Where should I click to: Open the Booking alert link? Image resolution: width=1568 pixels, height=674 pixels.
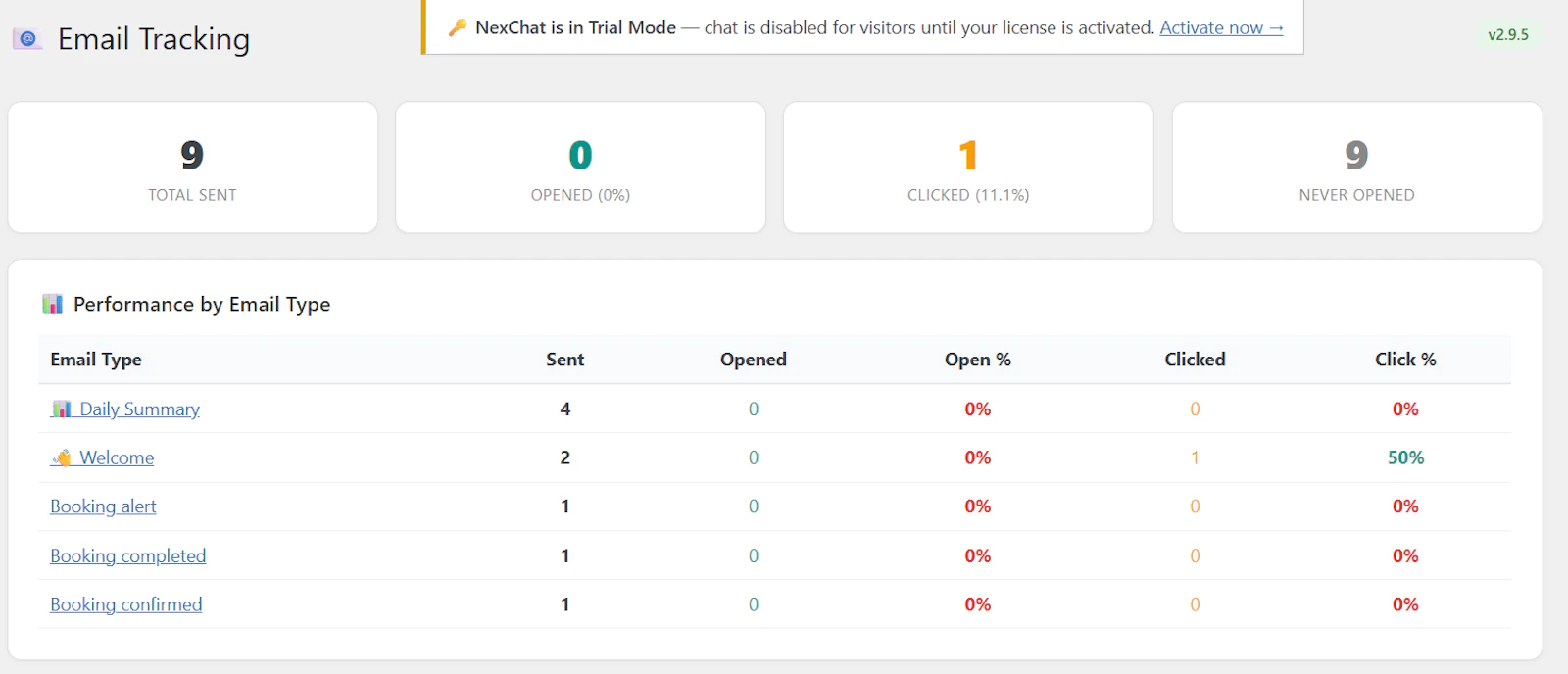tap(103, 506)
